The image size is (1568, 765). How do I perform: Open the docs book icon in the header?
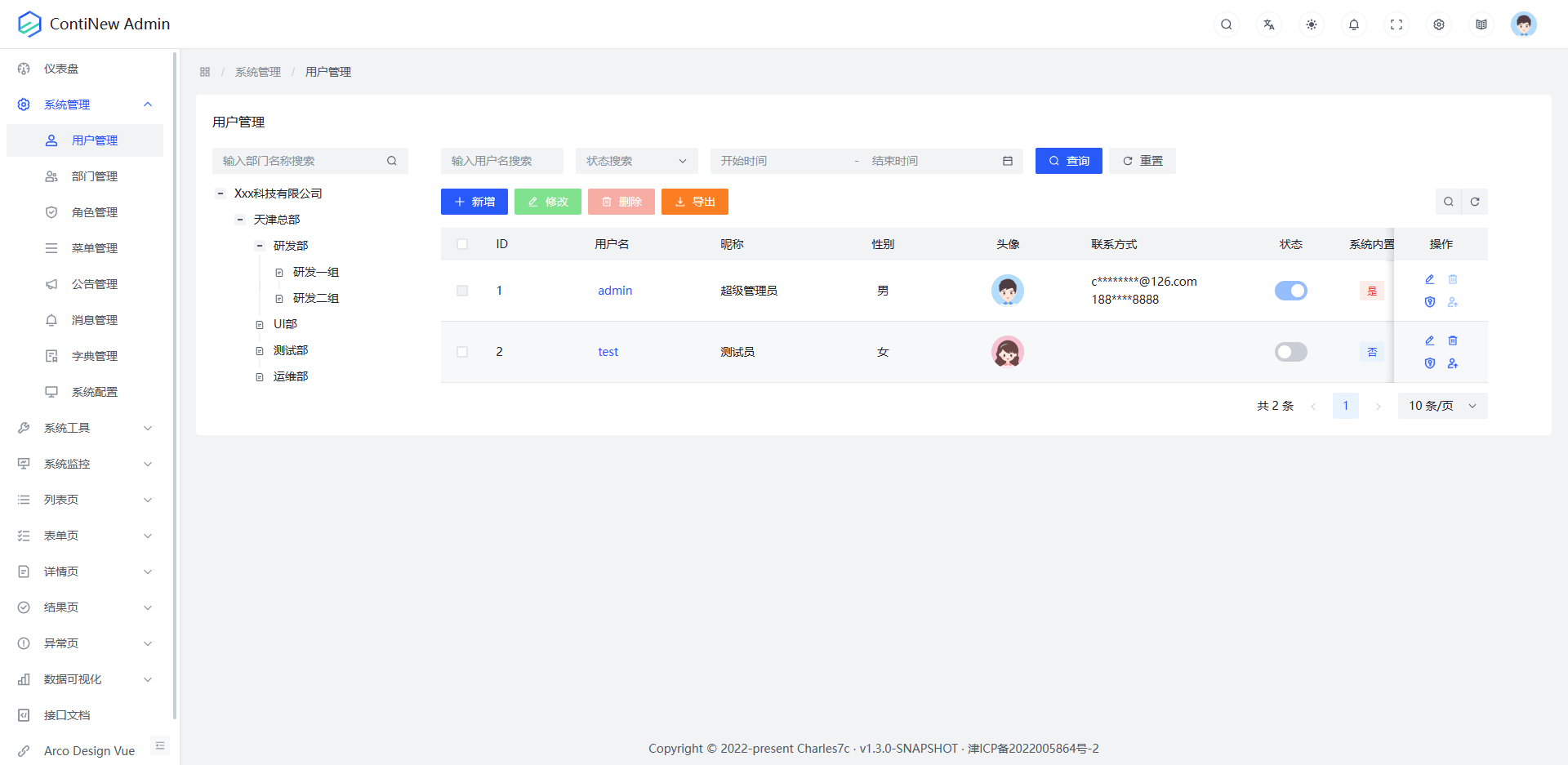click(1481, 24)
